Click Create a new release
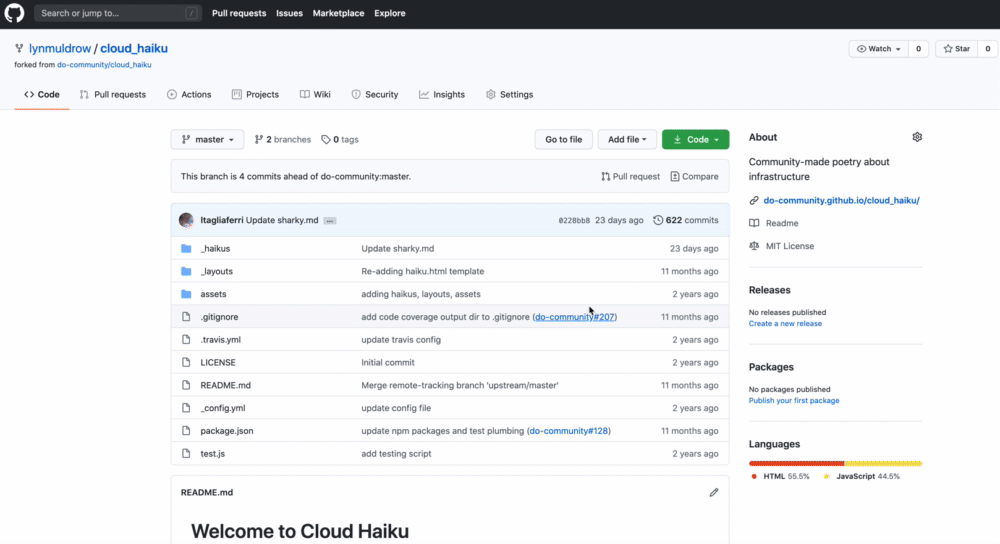The height and width of the screenshot is (544, 1000). pos(785,323)
